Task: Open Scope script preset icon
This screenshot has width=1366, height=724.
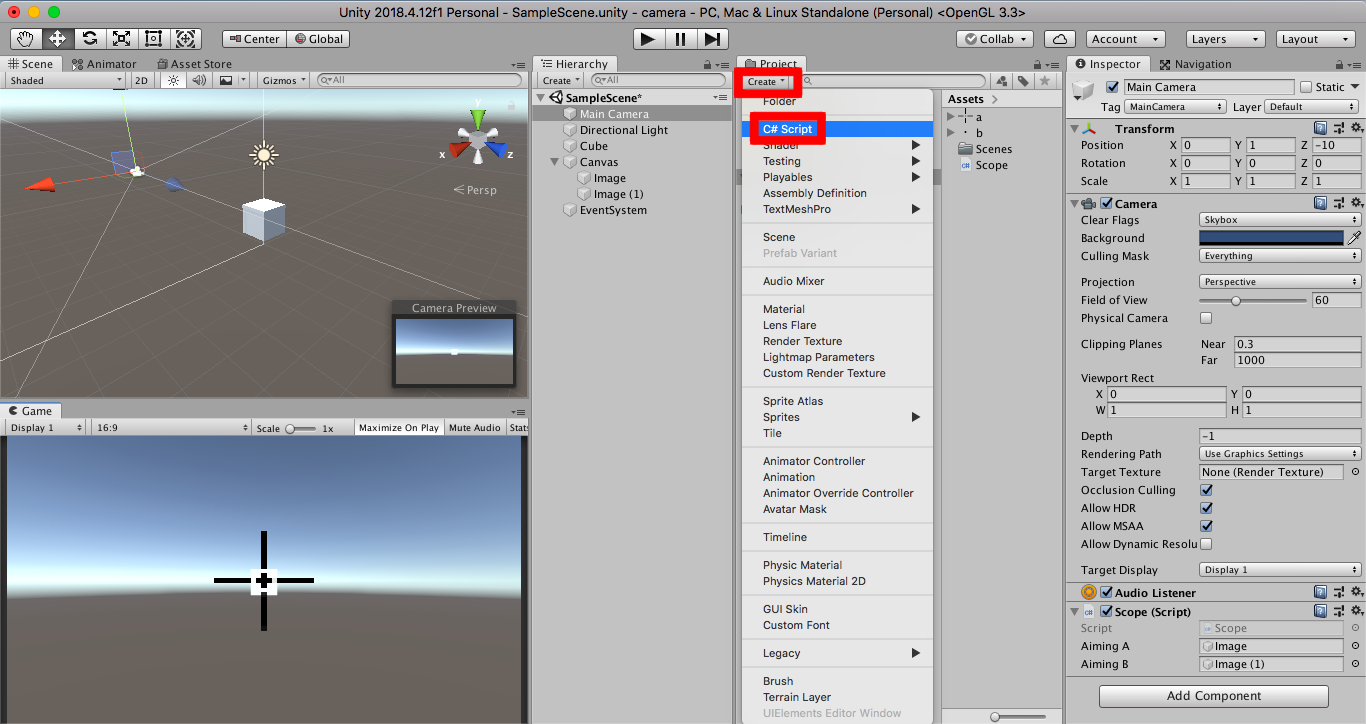Action: click(x=1339, y=611)
